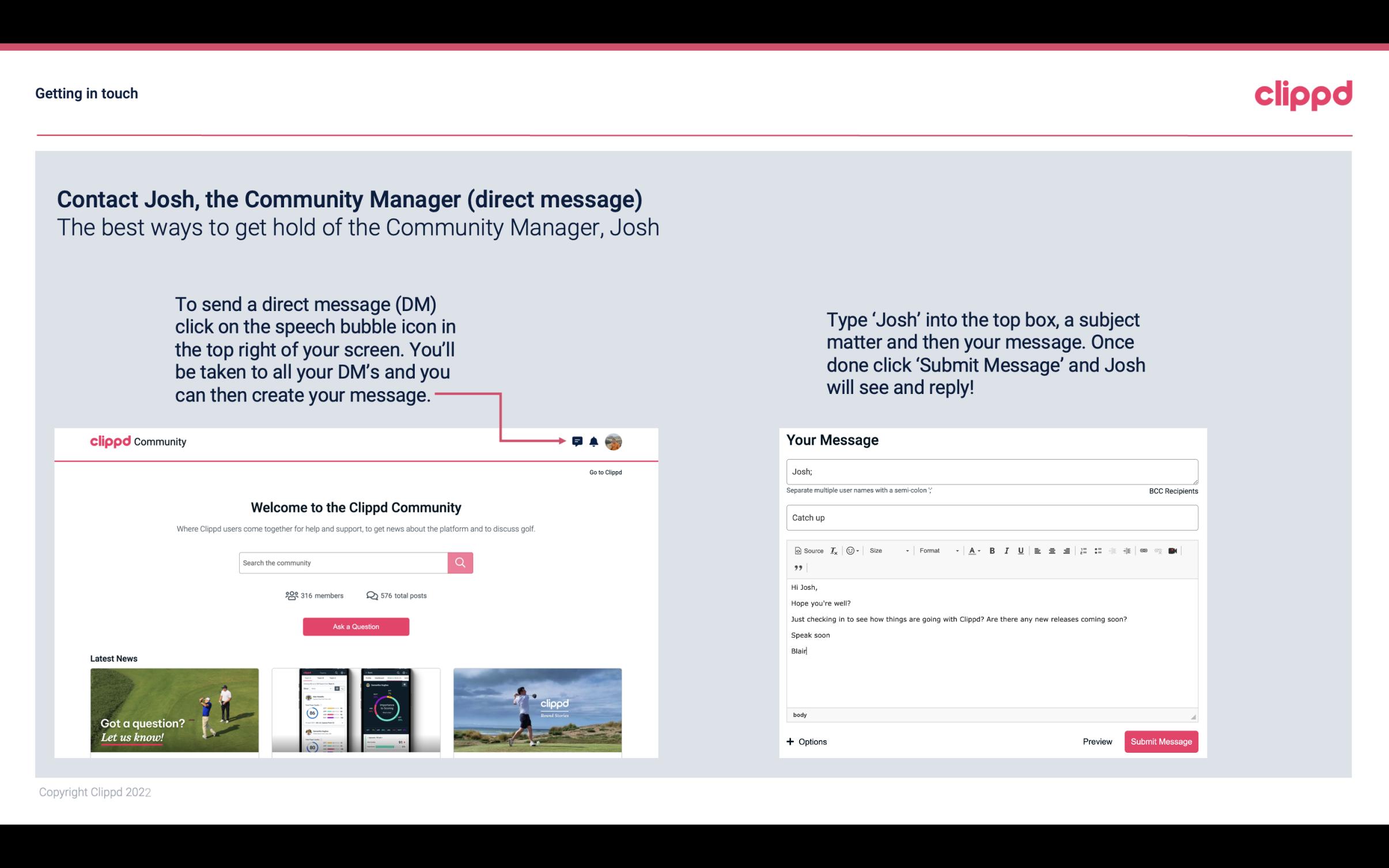This screenshot has height=868, width=1389.
Task: Click Preview before submitting message
Action: 1097,742
